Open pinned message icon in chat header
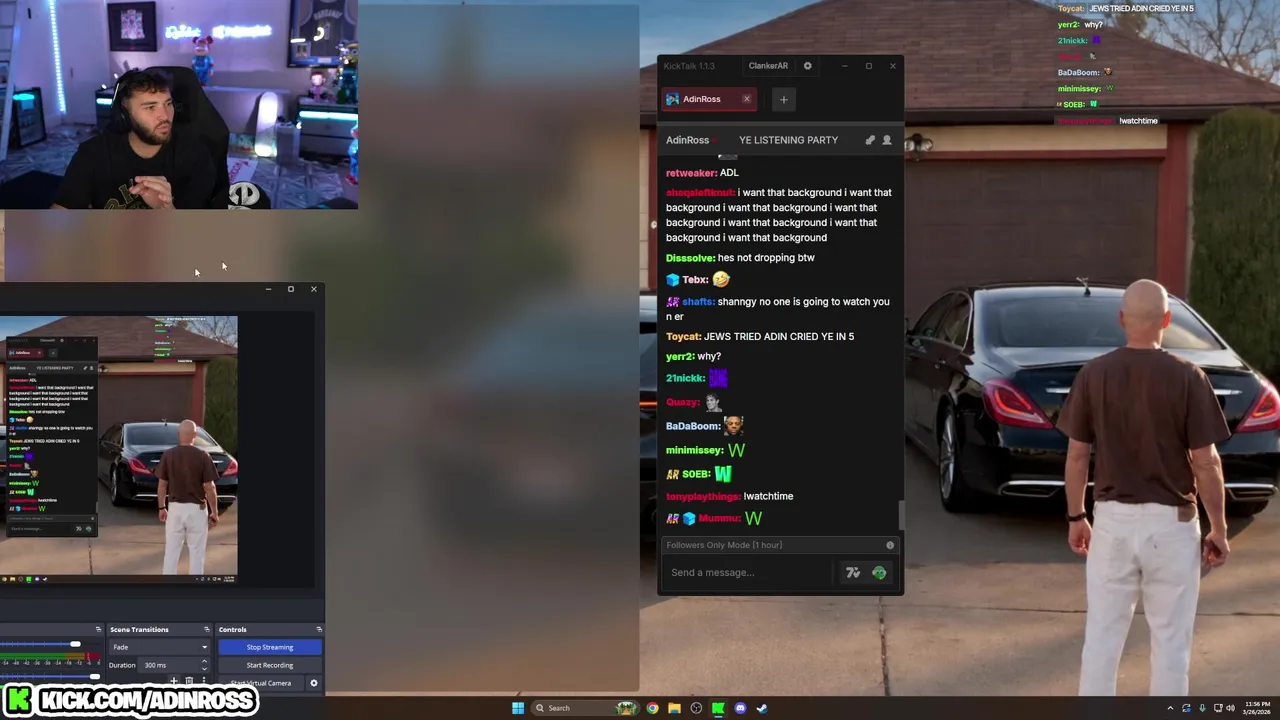The height and width of the screenshot is (720, 1280). pos(870,140)
